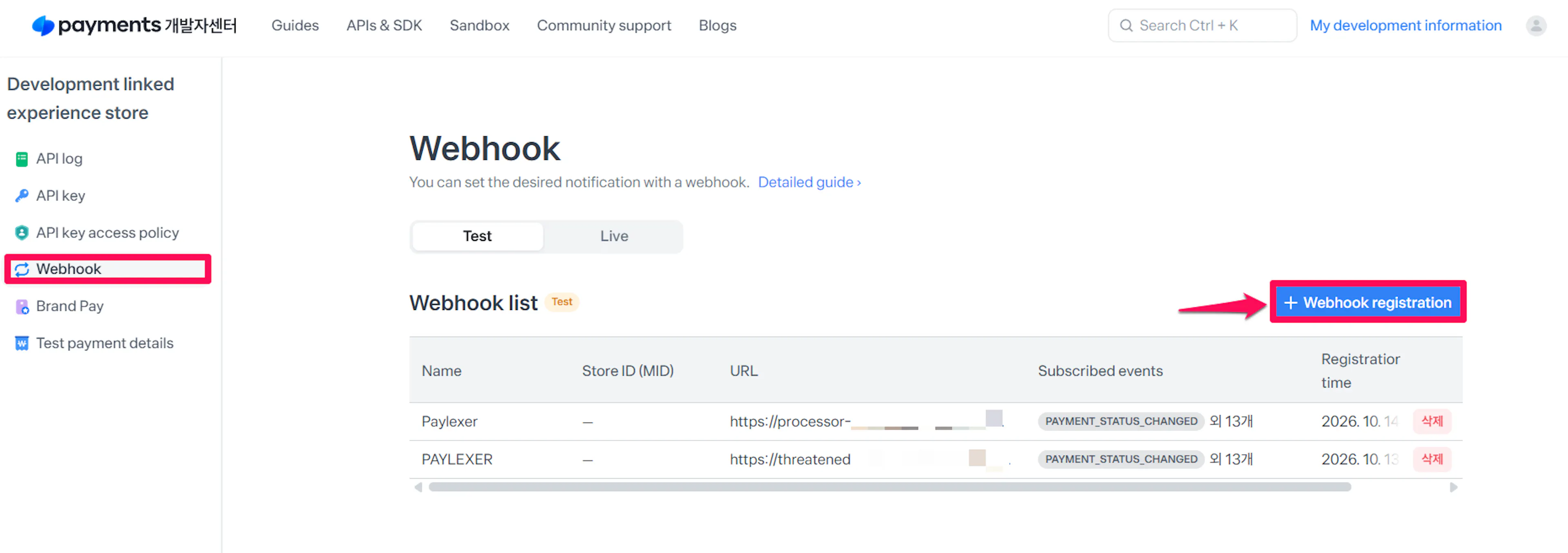This screenshot has height=553, width=1568.
Task: Open Blogs in top navigation
Action: 718,26
